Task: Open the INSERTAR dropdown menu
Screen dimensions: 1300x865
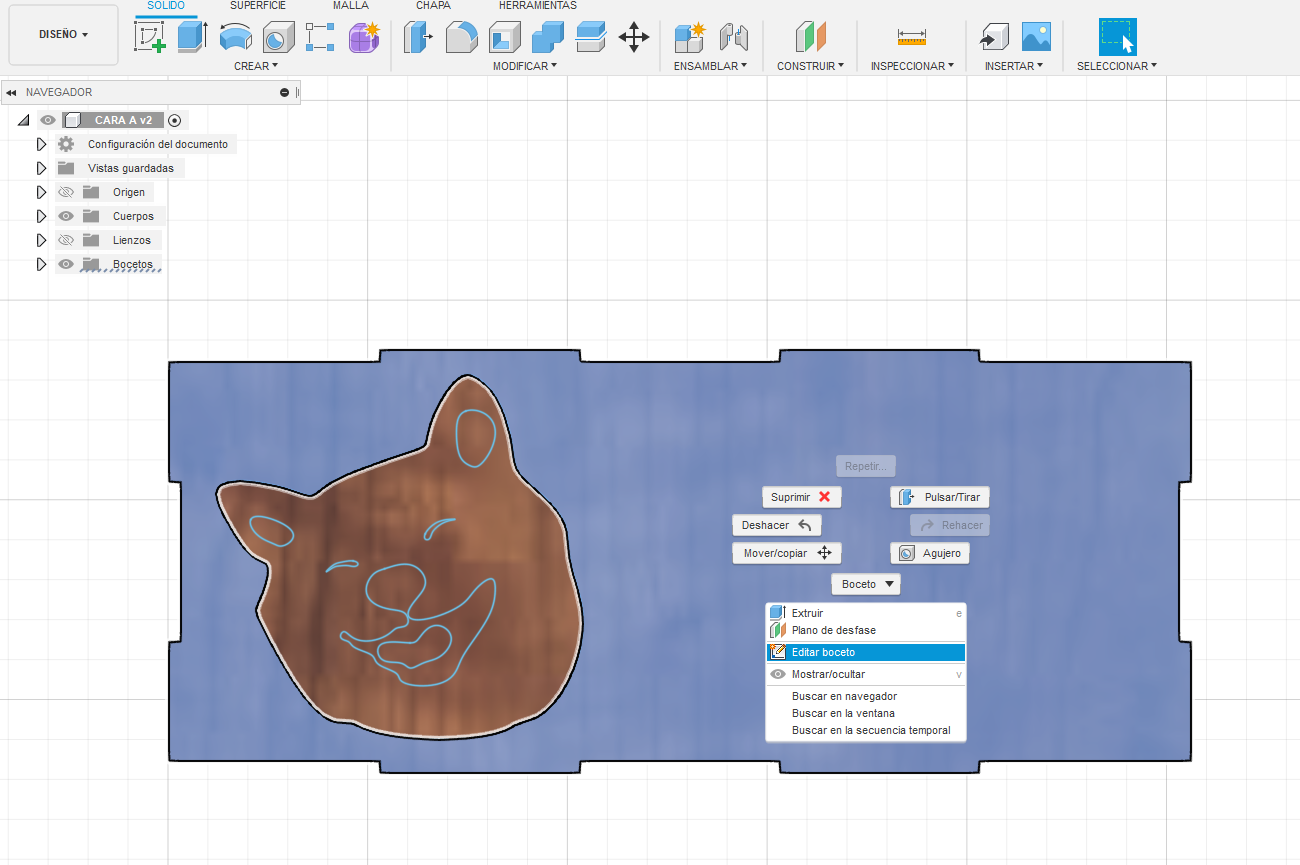Action: (x=1014, y=66)
